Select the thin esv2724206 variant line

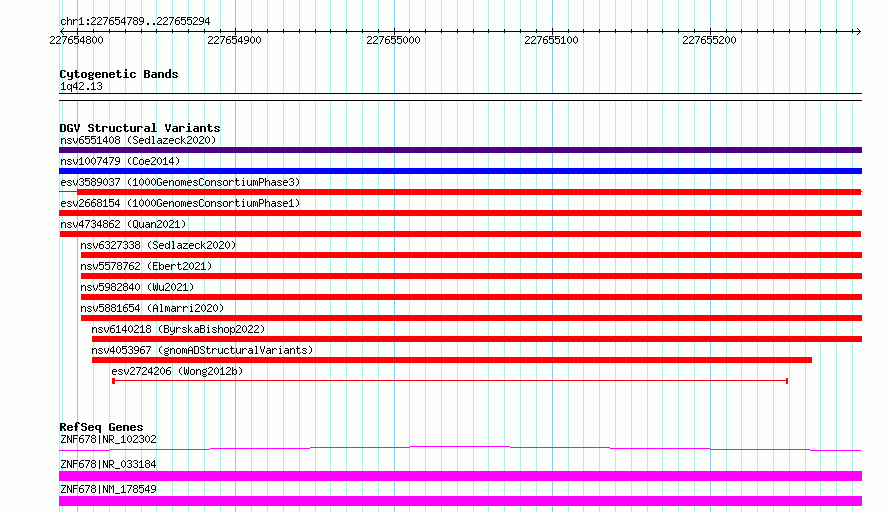click(x=450, y=381)
